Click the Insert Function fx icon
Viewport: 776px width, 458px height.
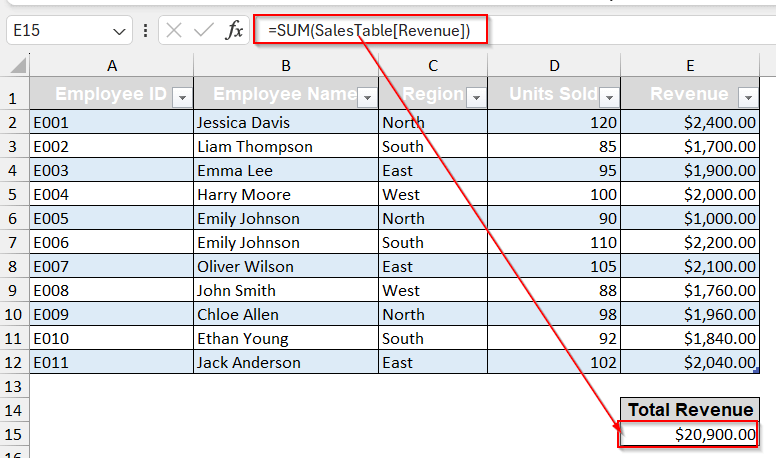point(234,31)
